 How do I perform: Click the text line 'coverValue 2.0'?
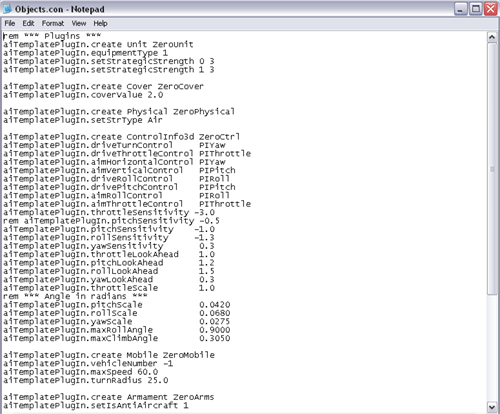[x=83, y=95]
